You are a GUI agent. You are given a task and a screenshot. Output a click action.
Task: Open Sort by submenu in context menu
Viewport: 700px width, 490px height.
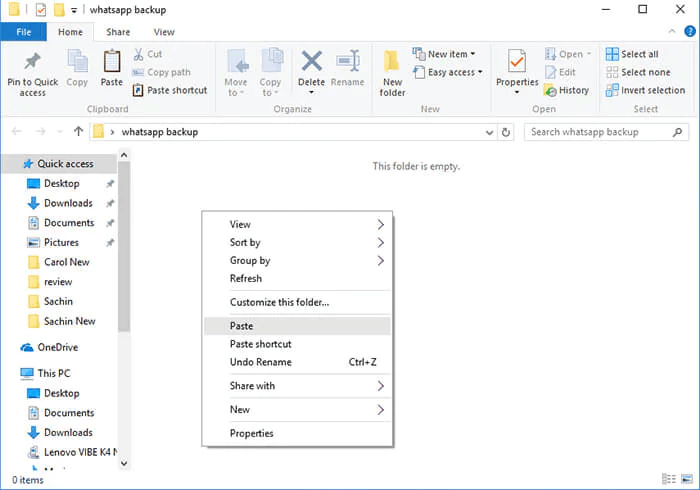click(x=297, y=242)
